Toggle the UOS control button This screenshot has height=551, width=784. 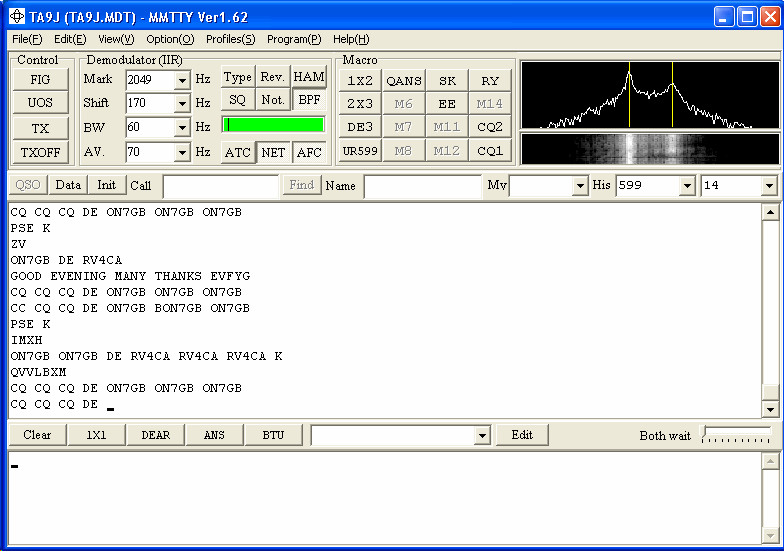(40, 102)
